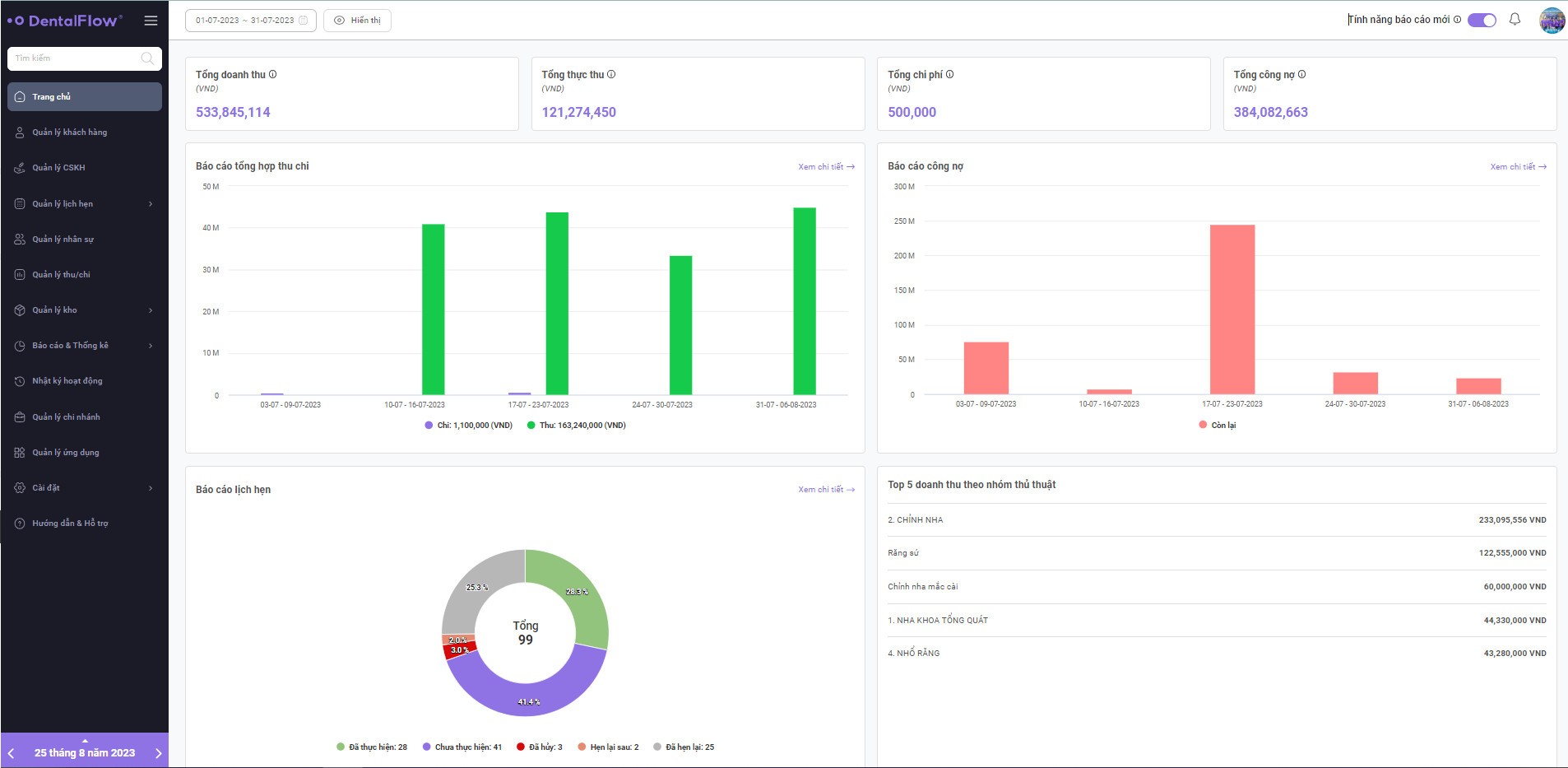The image size is (1568, 768).
Task: Open notifications via the bell icon
Action: (1515, 20)
